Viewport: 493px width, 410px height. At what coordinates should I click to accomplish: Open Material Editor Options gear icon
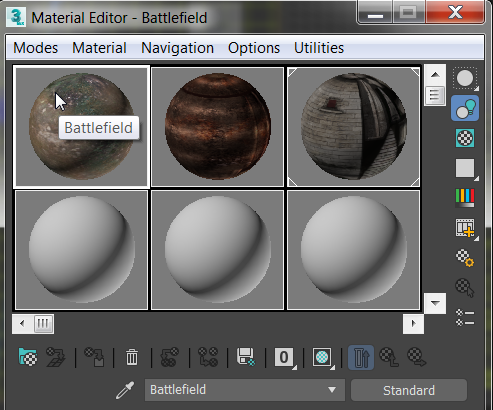tap(465, 257)
